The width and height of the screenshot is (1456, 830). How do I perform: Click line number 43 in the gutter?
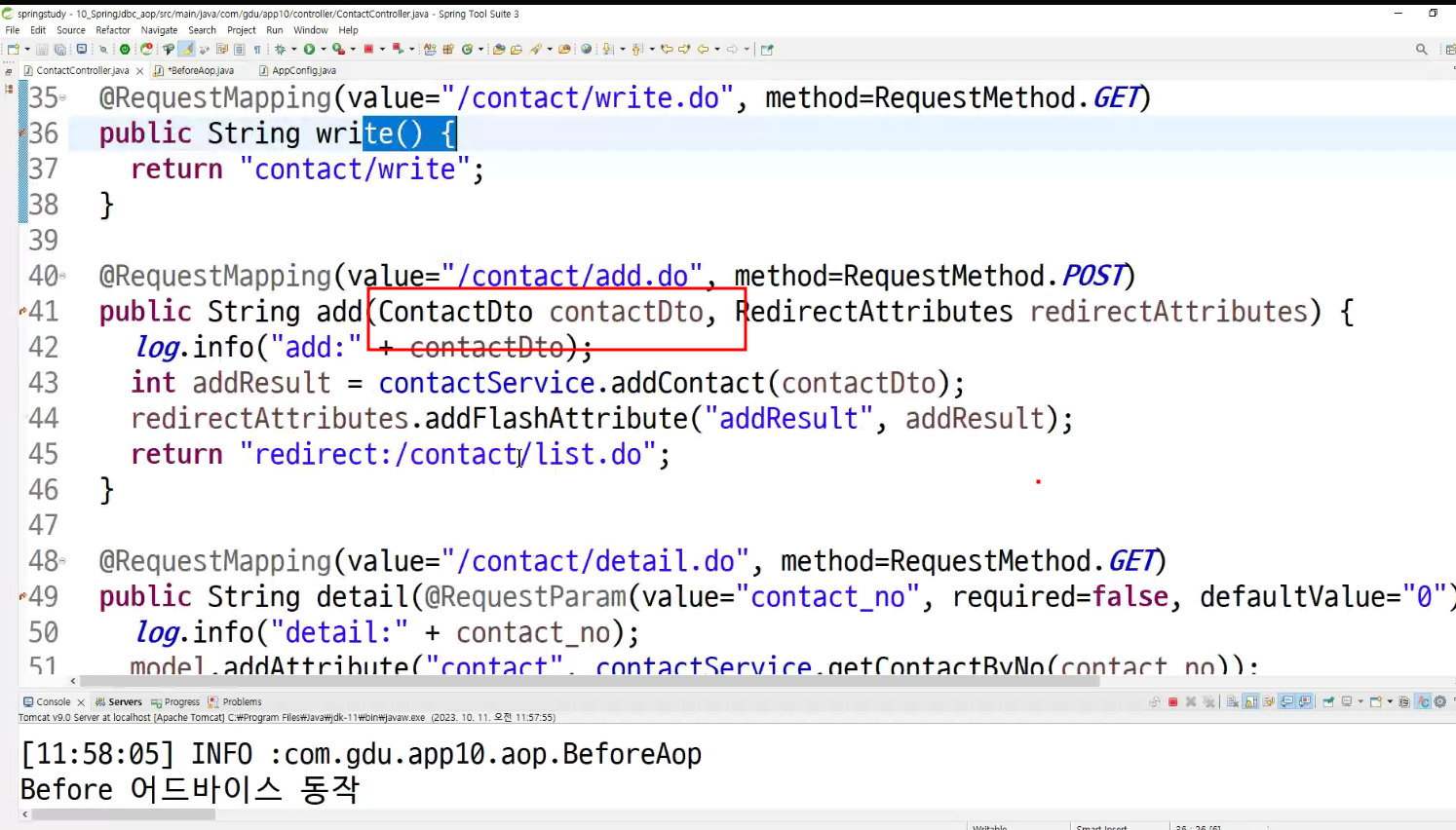click(43, 383)
